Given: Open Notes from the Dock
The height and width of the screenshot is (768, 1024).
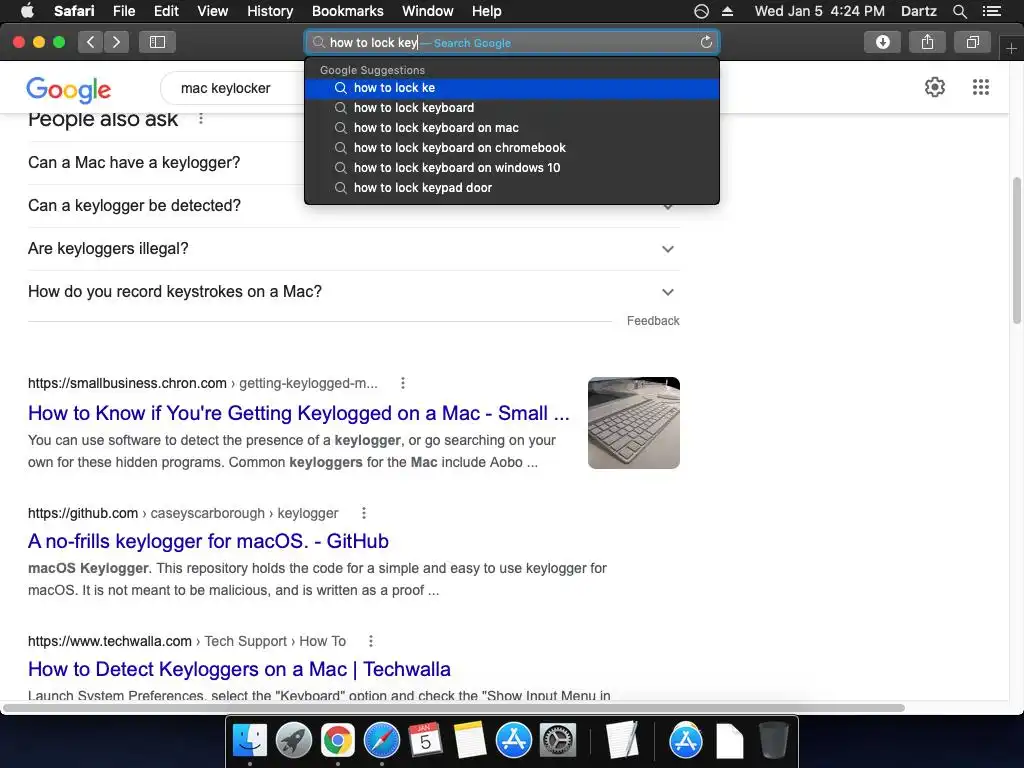Looking at the screenshot, I should tap(470, 740).
